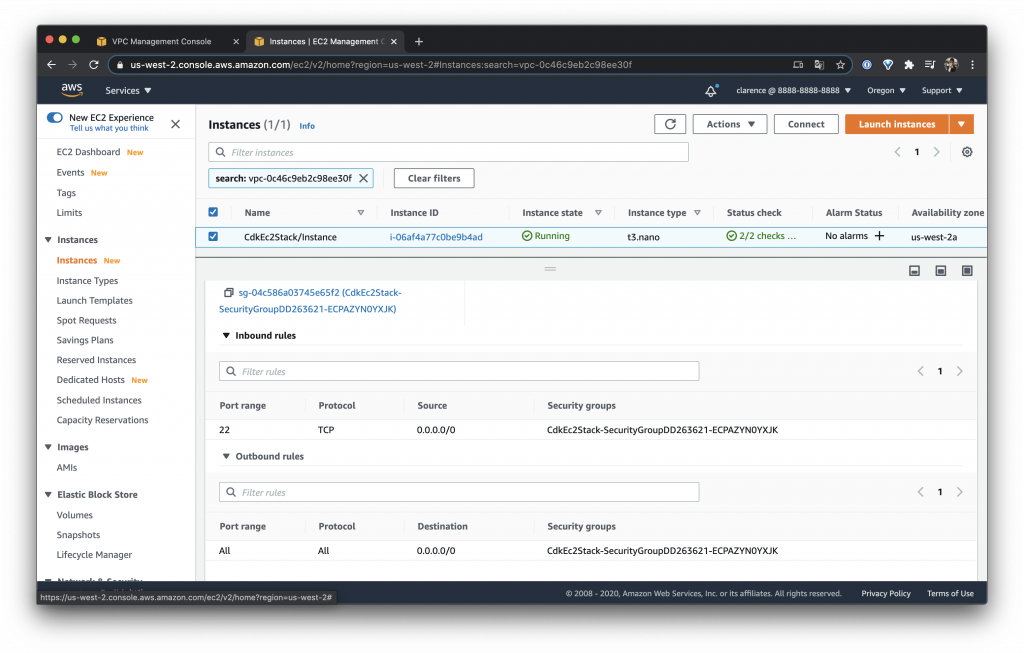
Task: Previous page of inbound rules
Action: pos(921,371)
